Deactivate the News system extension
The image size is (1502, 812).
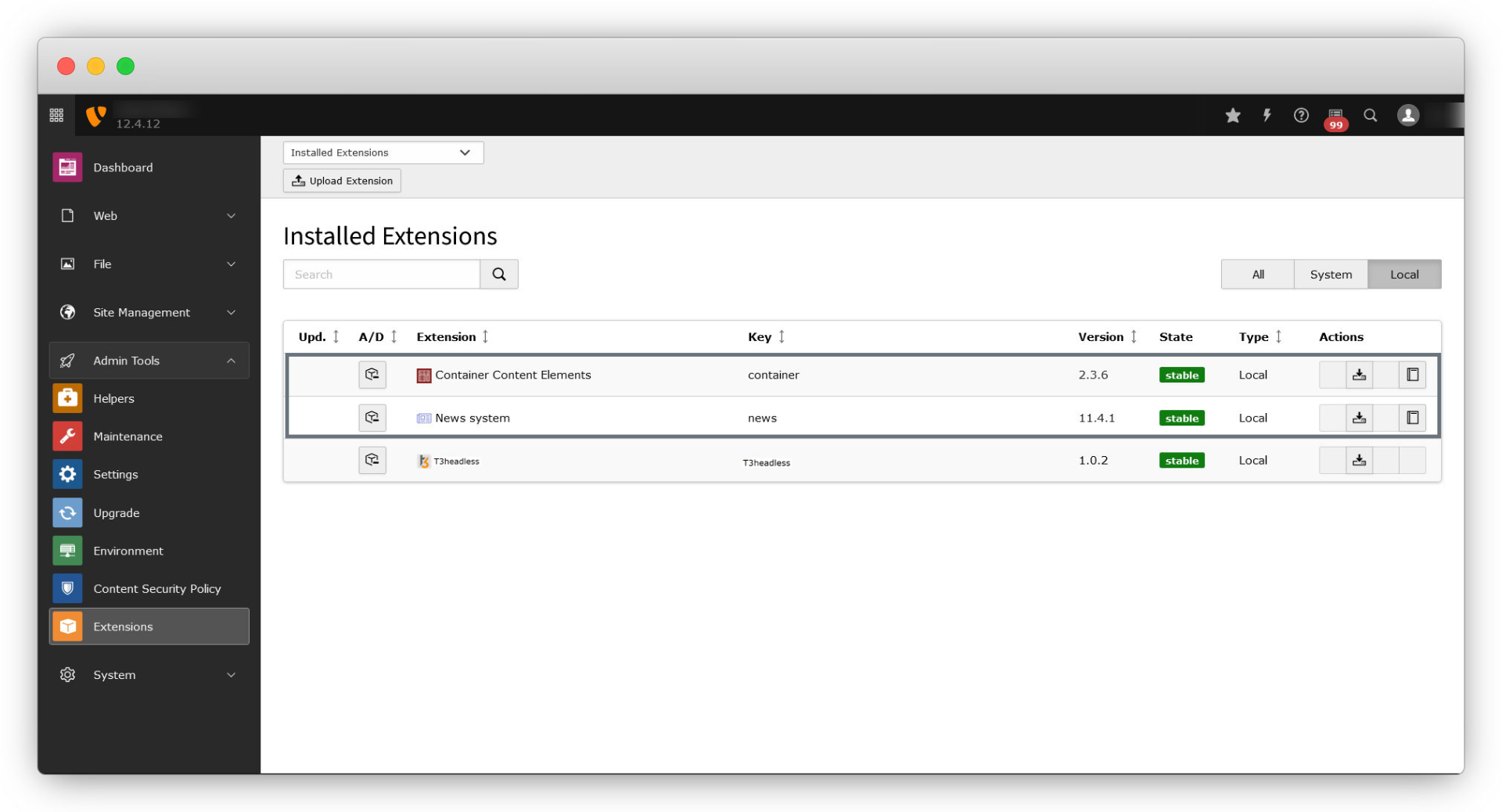(x=372, y=418)
